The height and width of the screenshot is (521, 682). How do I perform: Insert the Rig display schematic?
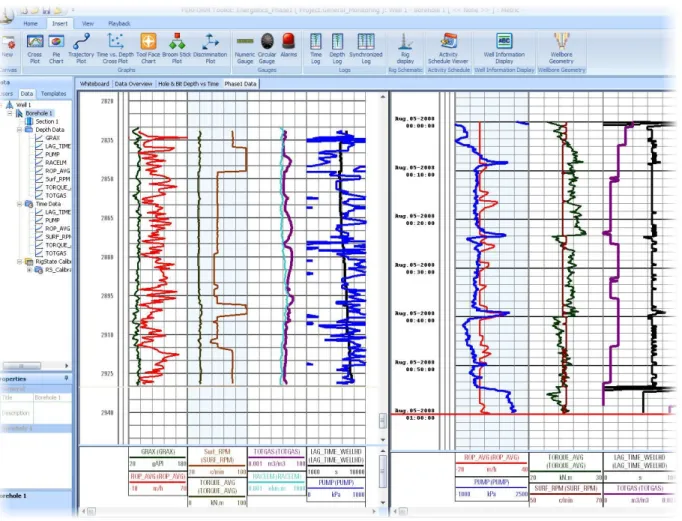point(405,48)
